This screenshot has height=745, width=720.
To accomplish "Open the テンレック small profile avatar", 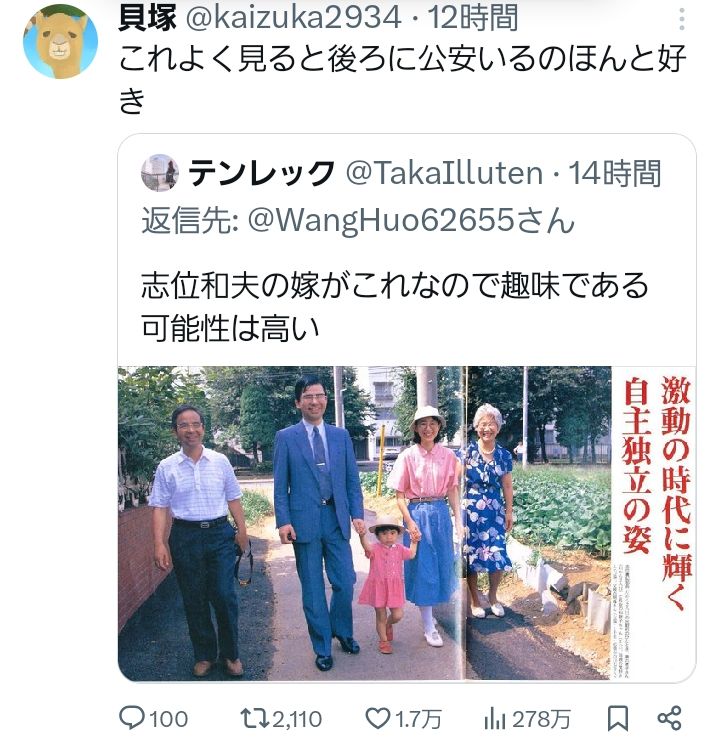I will [160, 172].
